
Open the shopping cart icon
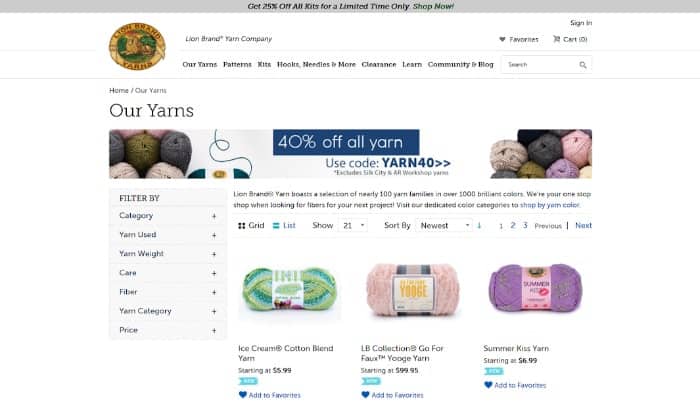(x=556, y=39)
